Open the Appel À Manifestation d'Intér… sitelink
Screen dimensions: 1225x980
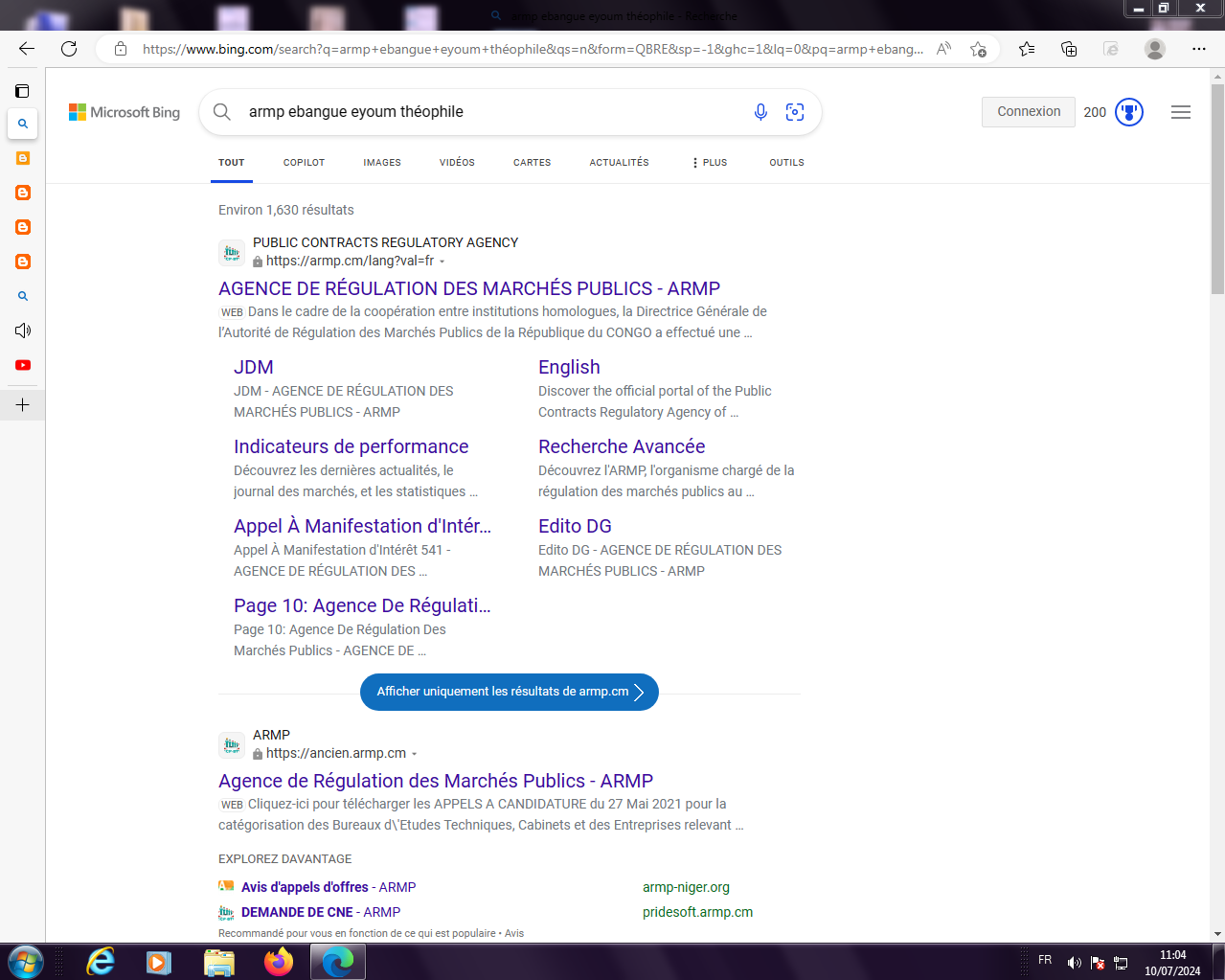click(362, 526)
